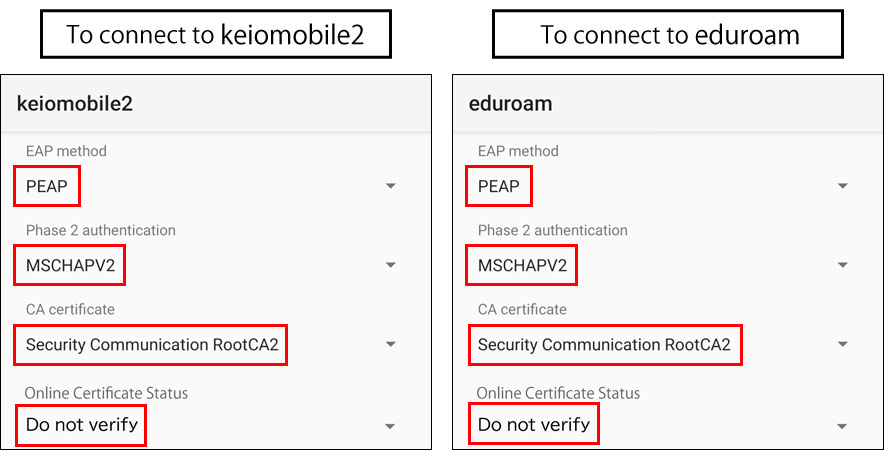Expand Online Certificate Status arrow for keiomobile2
Image resolution: width=884 pixels, height=450 pixels.
coord(391,426)
